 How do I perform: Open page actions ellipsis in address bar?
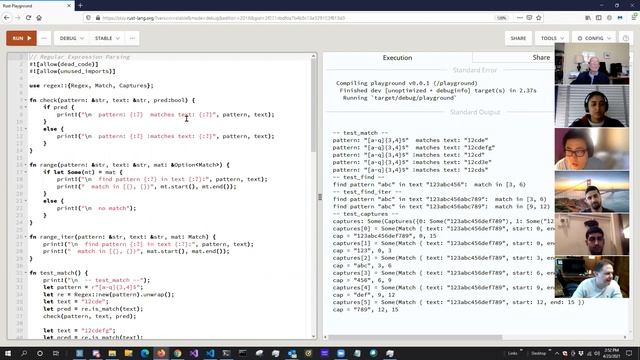coord(520,18)
